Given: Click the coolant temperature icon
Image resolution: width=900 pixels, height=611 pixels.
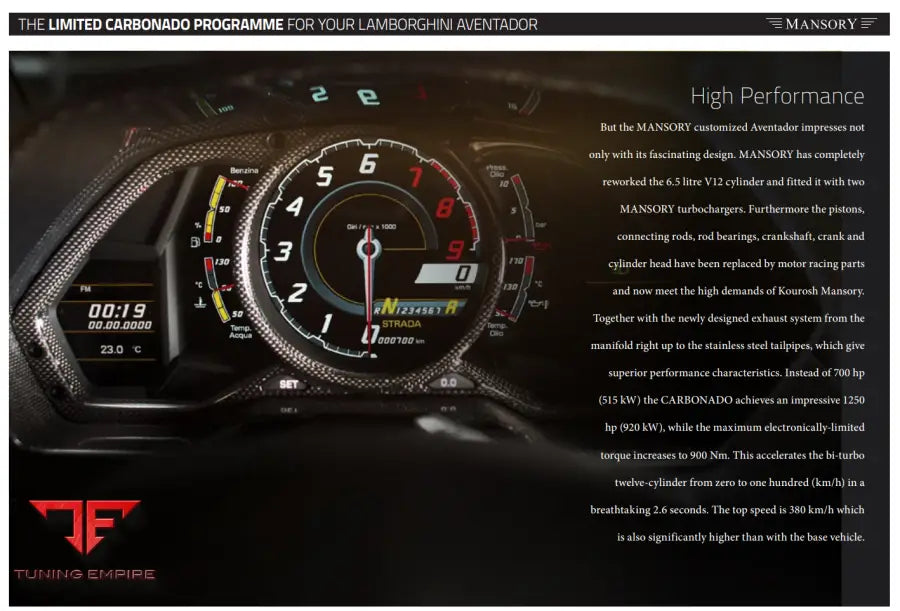Looking at the screenshot, I should tap(200, 302).
